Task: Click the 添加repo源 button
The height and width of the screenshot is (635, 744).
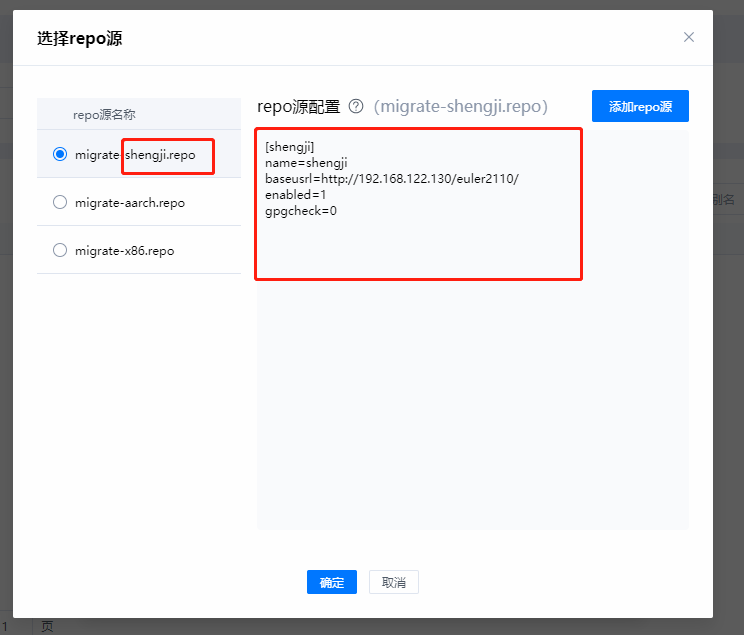Action: (640, 106)
